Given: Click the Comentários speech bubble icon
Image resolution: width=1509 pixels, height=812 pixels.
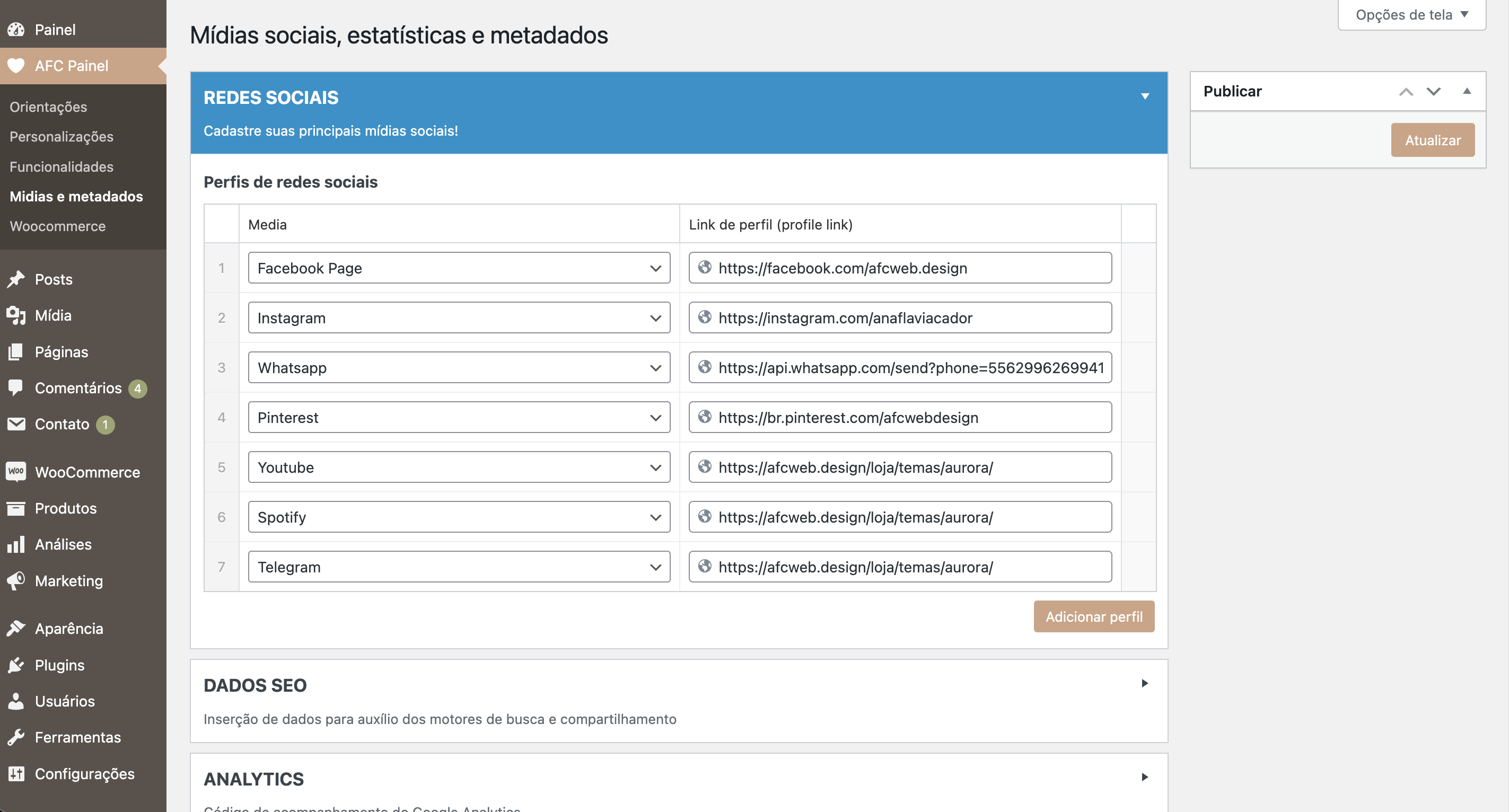Looking at the screenshot, I should click(x=16, y=387).
